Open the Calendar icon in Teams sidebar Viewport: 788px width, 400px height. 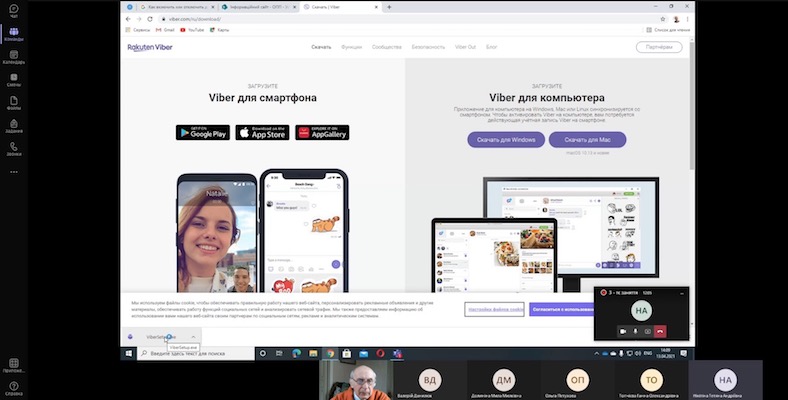tap(14, 57)
